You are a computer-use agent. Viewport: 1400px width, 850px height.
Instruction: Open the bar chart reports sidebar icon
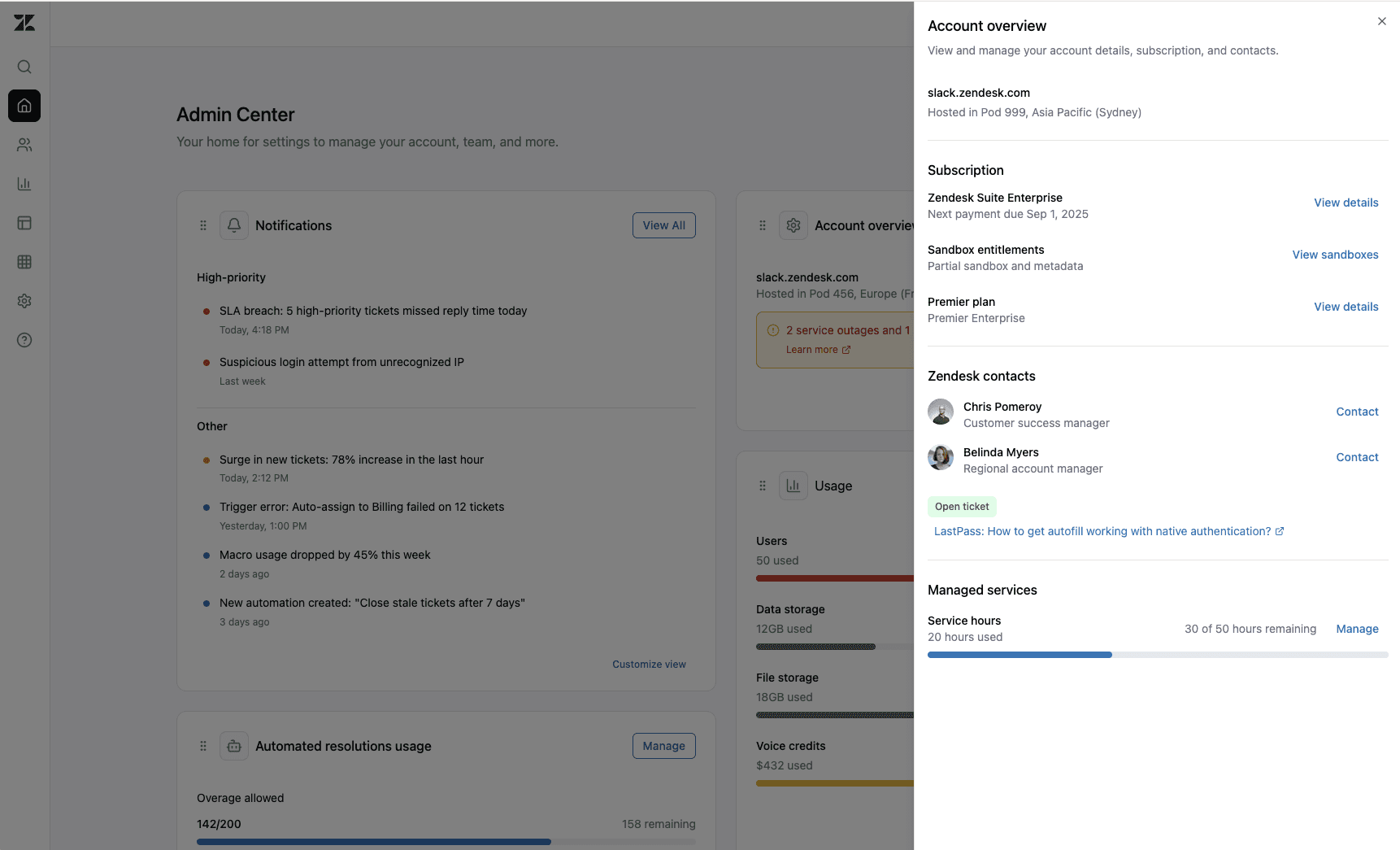[24, 184]
